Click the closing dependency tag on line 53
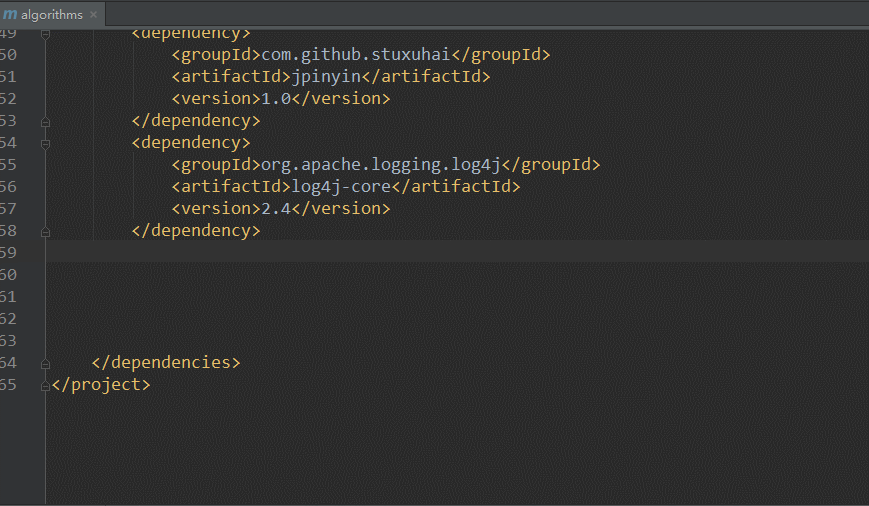869x506 pixels. (196, 121)
